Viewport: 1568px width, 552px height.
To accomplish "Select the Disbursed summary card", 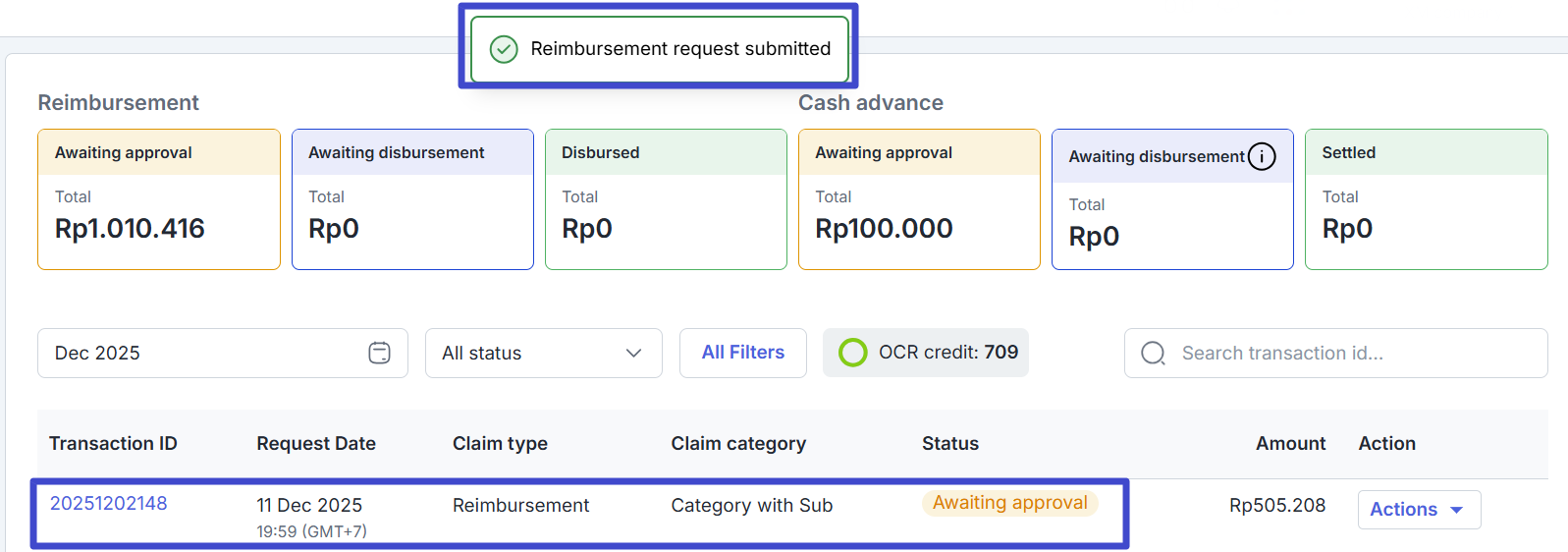I will point(666,199).
